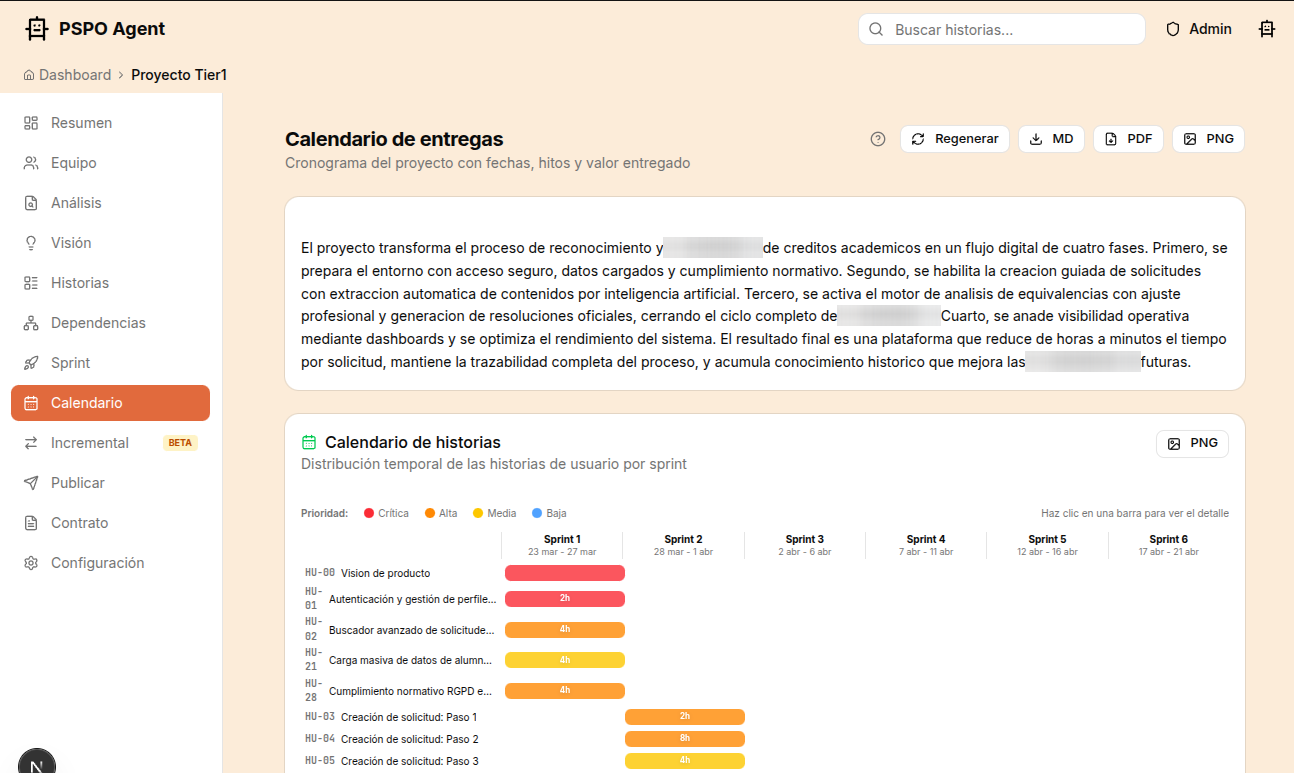Click the magnifier icon in the search bar
The width and height of the screenshot is (1294, 773).
coord(876,29)
